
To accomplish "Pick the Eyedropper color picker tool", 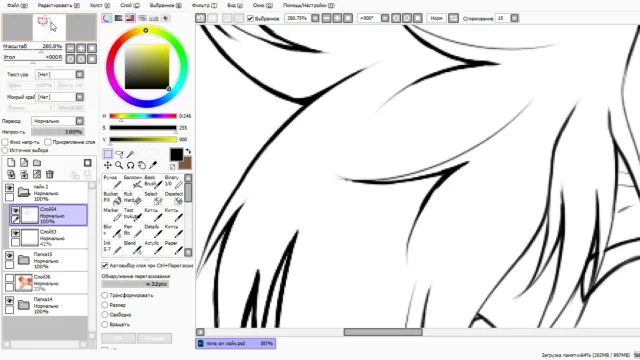I will pyautogui.click(x=153, y=165).
